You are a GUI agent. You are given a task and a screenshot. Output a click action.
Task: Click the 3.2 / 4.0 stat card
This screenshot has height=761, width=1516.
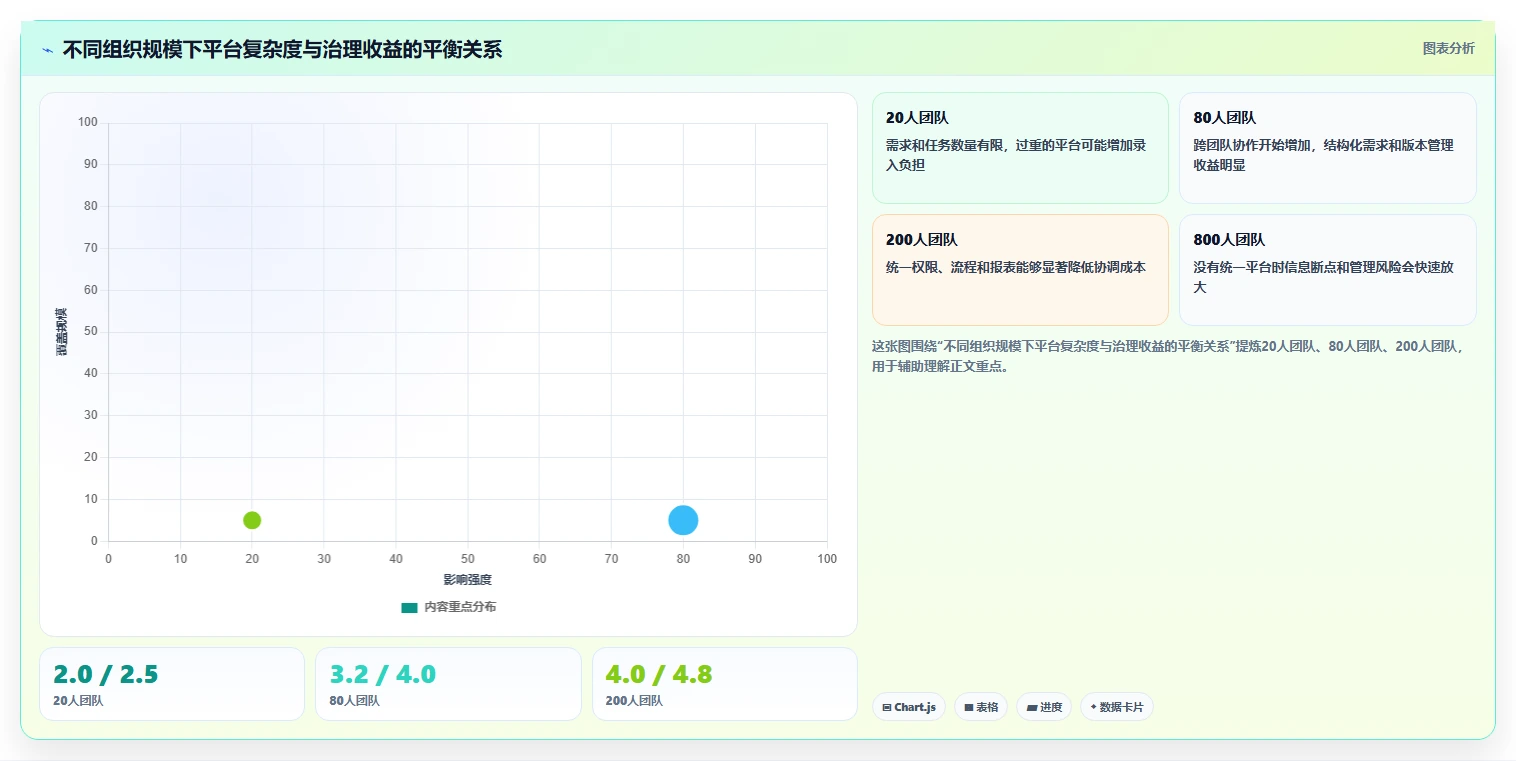[x=448, y=684]
